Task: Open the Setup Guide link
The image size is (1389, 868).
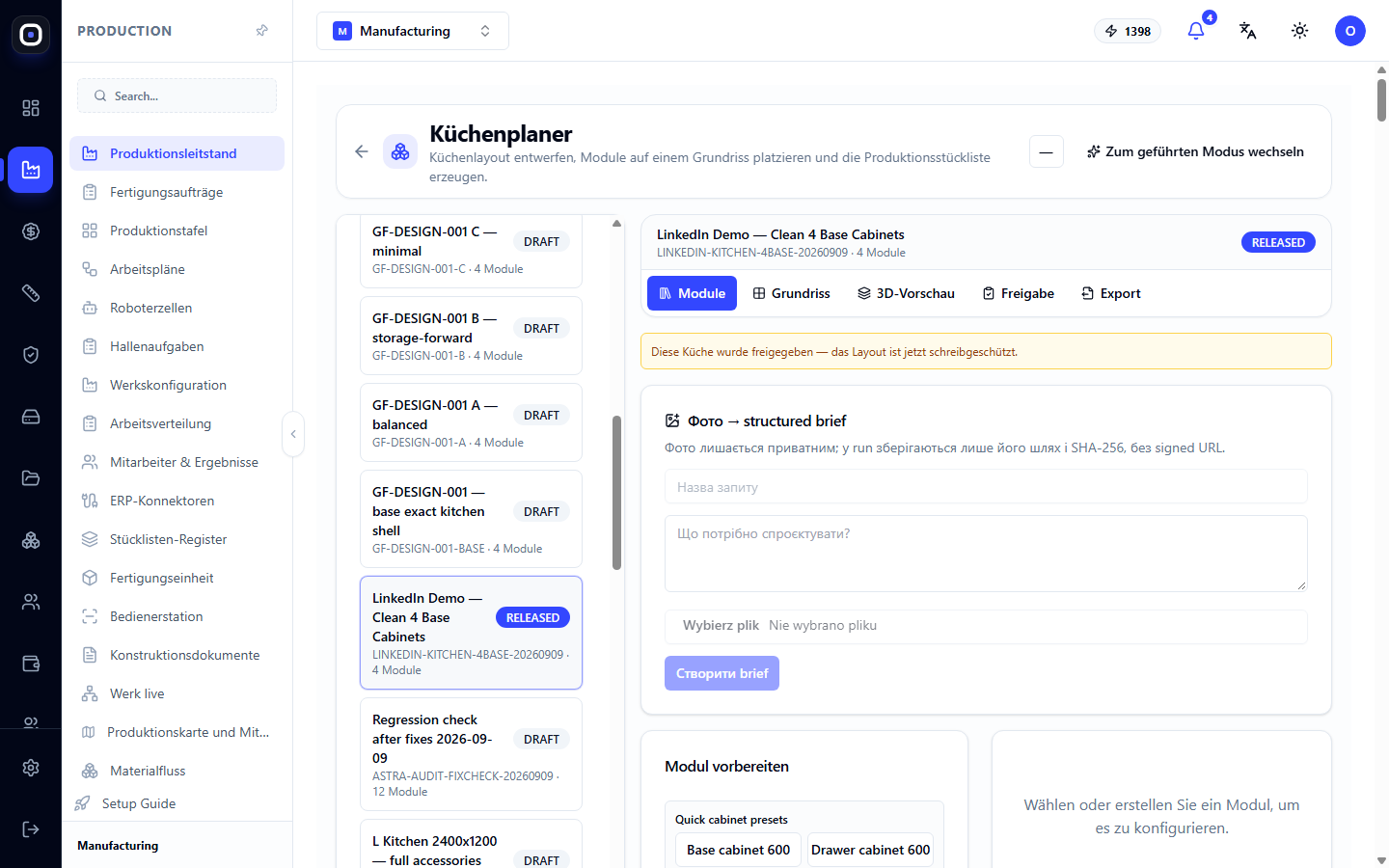Action: (139, 803)
